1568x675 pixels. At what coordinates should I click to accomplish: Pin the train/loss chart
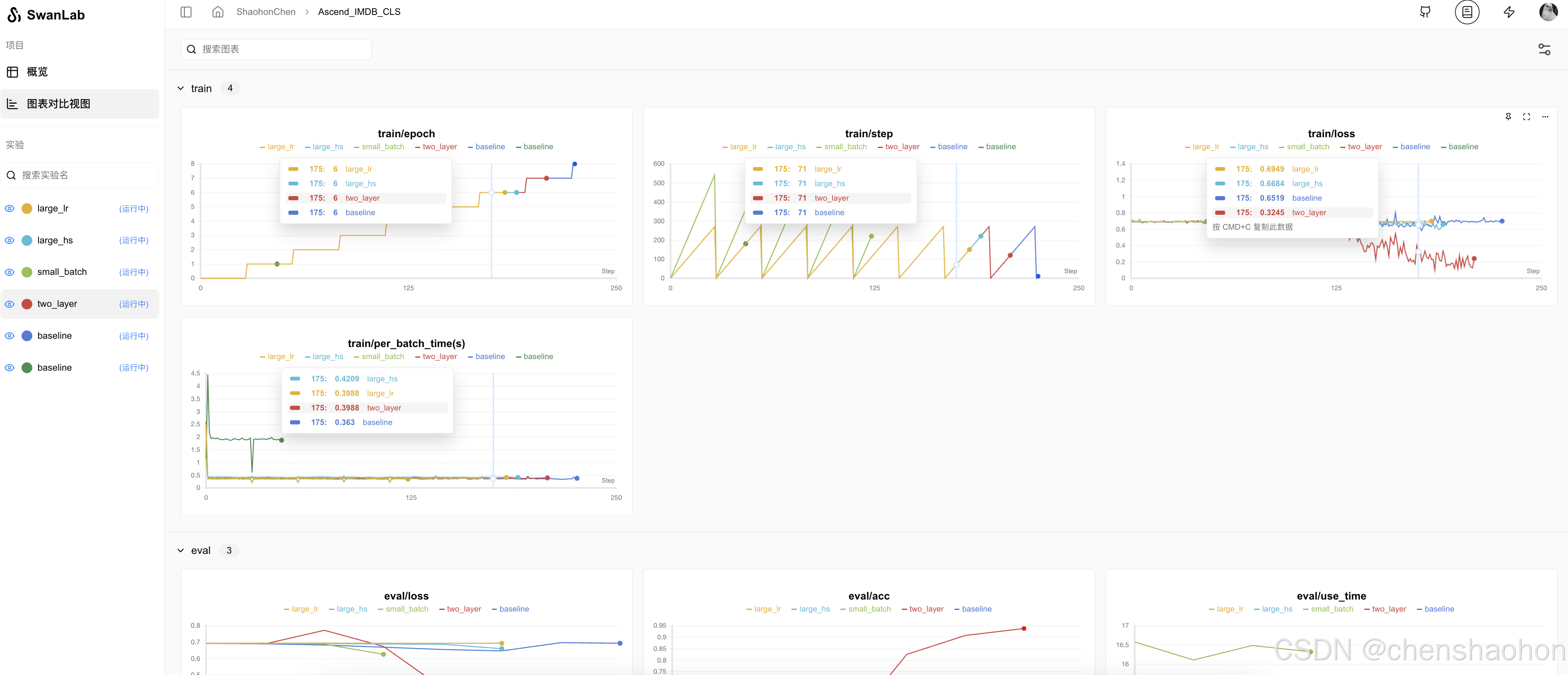pyautogui.click(x=1508, y=117)
